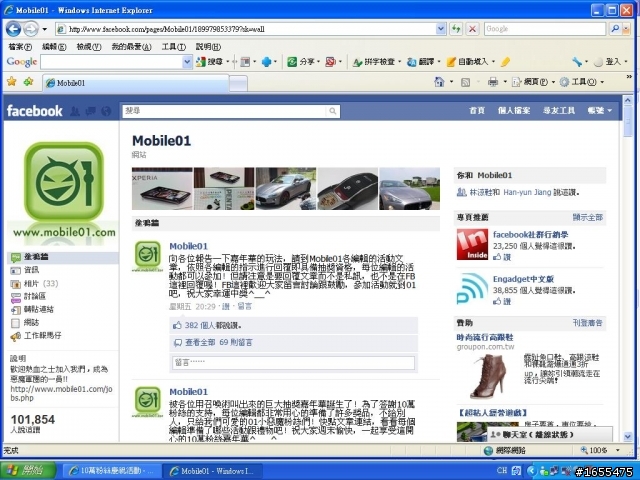The width and height of the screenshot is (640, 480).
Task: Click the red Stop loading icon
Action: coord(472,29)
